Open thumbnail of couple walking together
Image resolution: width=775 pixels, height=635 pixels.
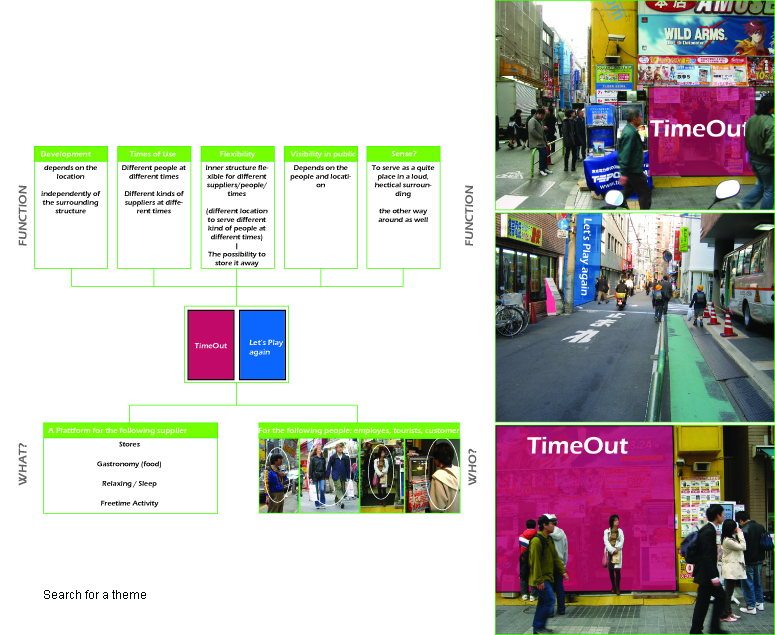pos(330,476)
